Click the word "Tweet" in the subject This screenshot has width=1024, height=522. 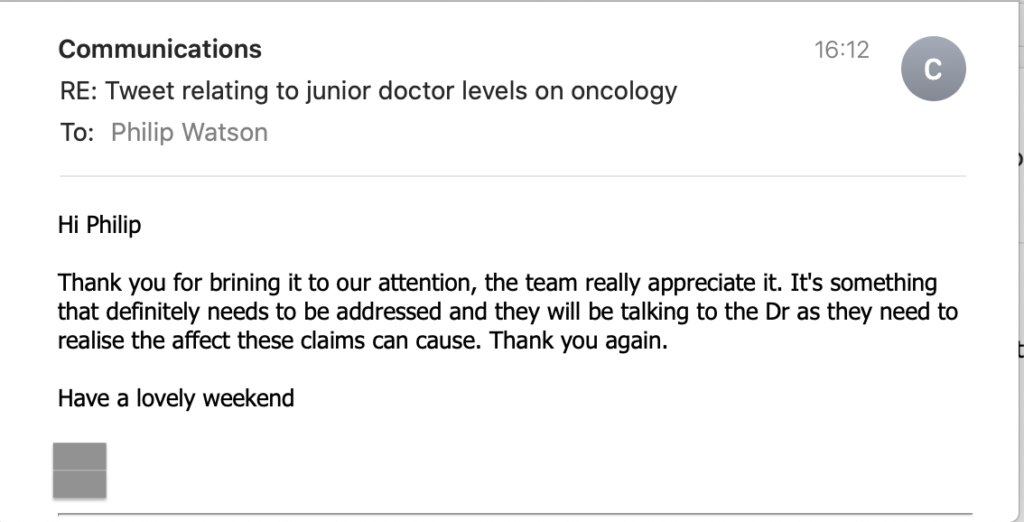click(139, 91)
